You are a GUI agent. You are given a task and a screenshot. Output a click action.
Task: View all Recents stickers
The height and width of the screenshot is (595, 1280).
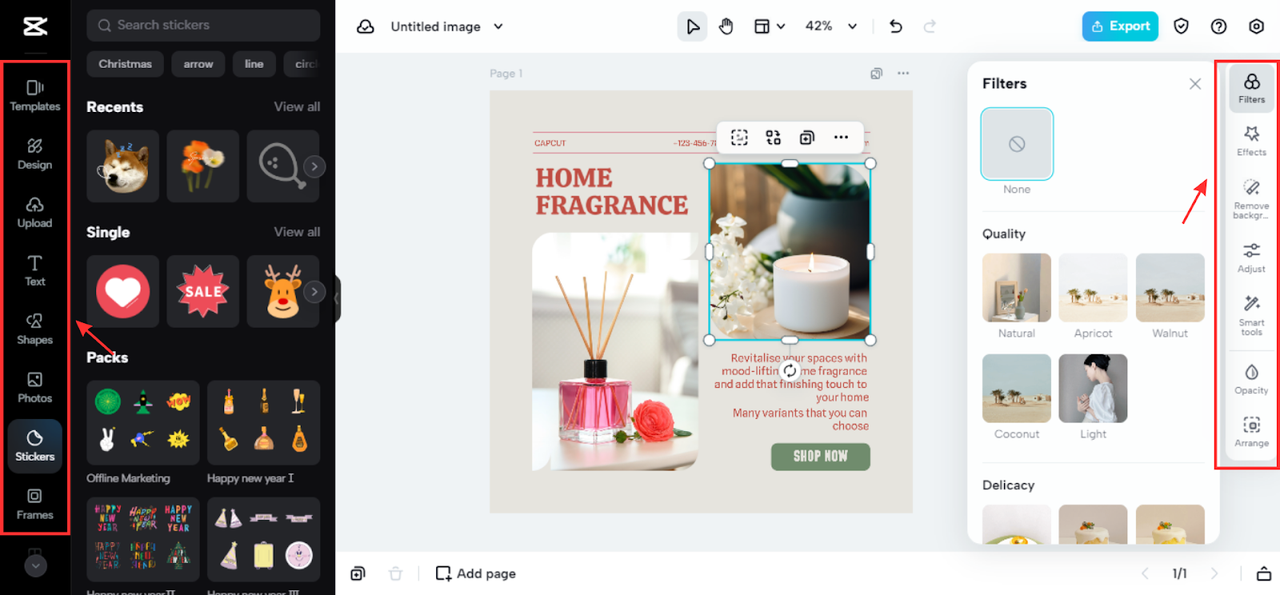pos(297,107)
